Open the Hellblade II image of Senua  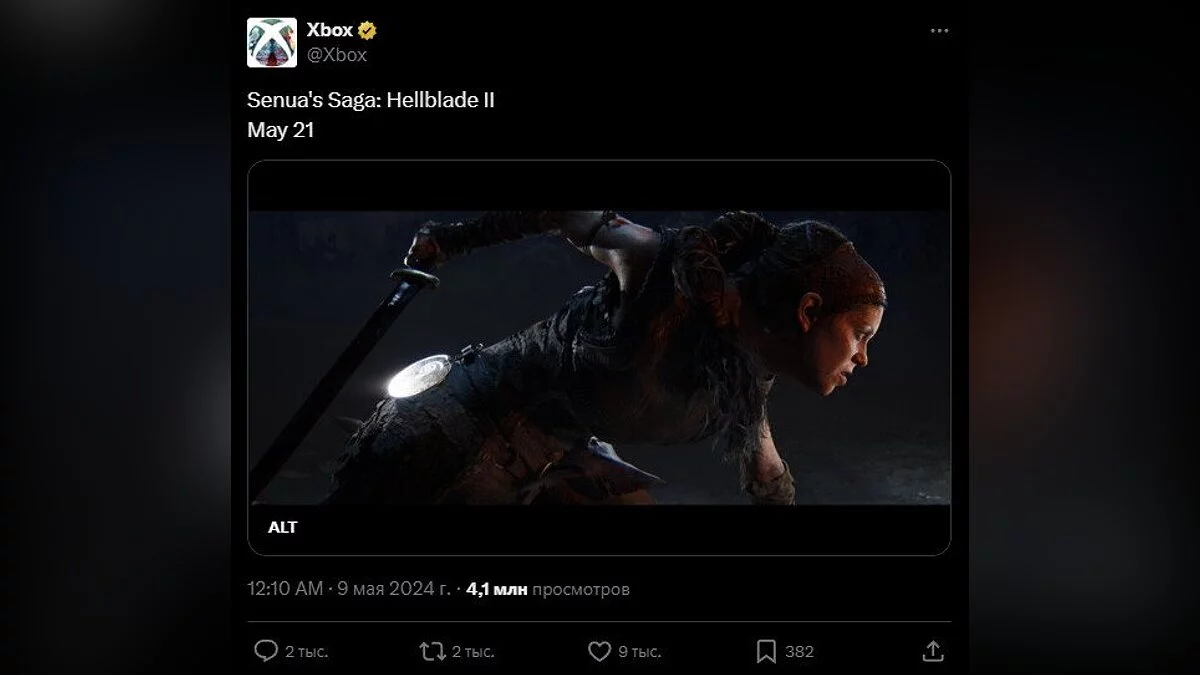click(599, 357)
